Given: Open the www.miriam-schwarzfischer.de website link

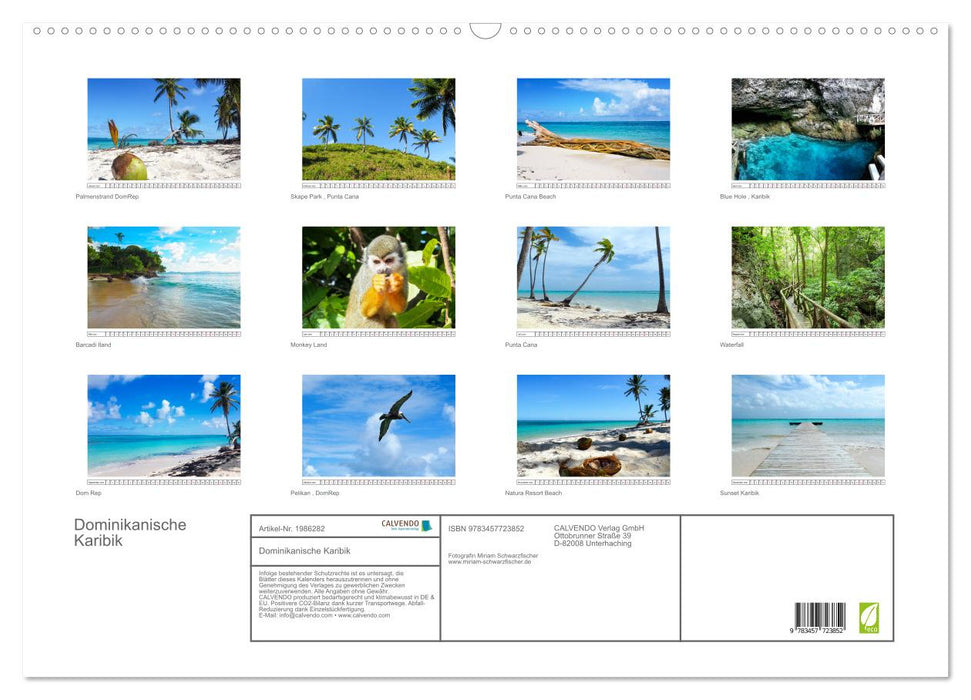Looking at the screenshot, I should [x=489, y=562].
